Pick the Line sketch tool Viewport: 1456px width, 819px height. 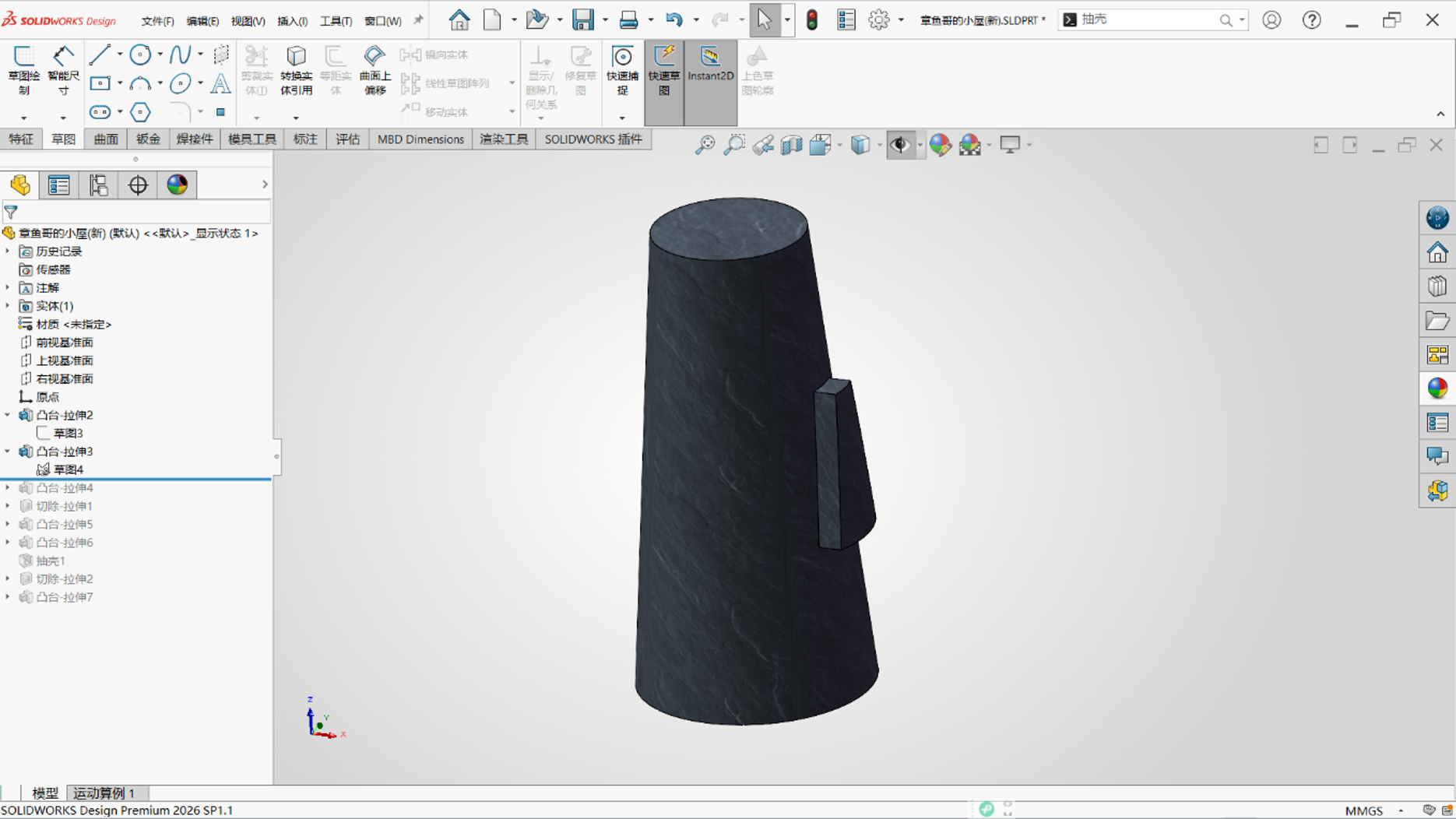click(100, 54)
